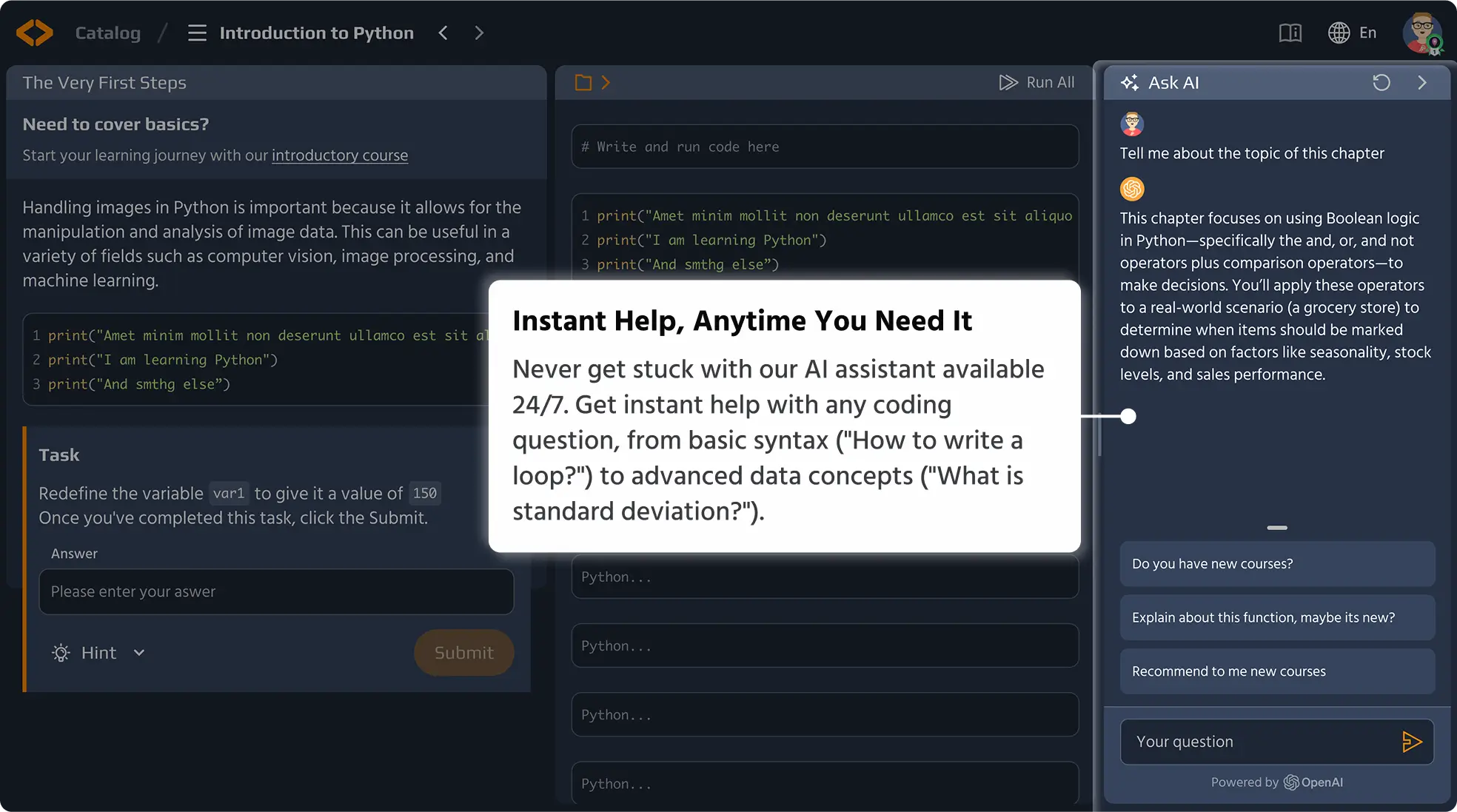Open the user avatar profile
Screen dimensions: 1457x812
coord(1421,33)
